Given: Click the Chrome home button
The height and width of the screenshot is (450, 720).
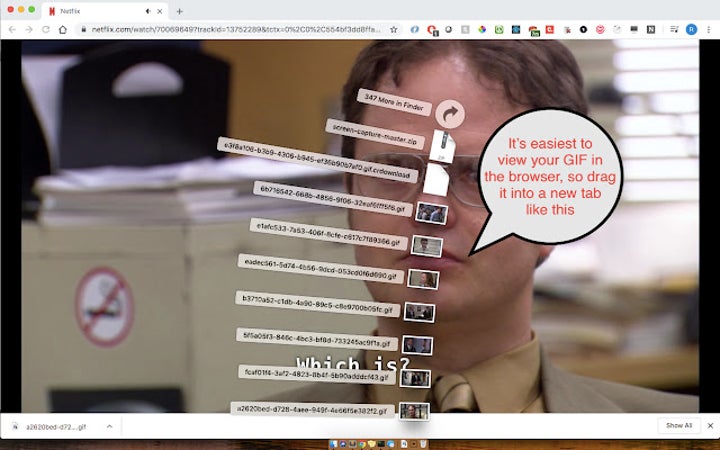Looking at the screenshot, I should [63, 29].
